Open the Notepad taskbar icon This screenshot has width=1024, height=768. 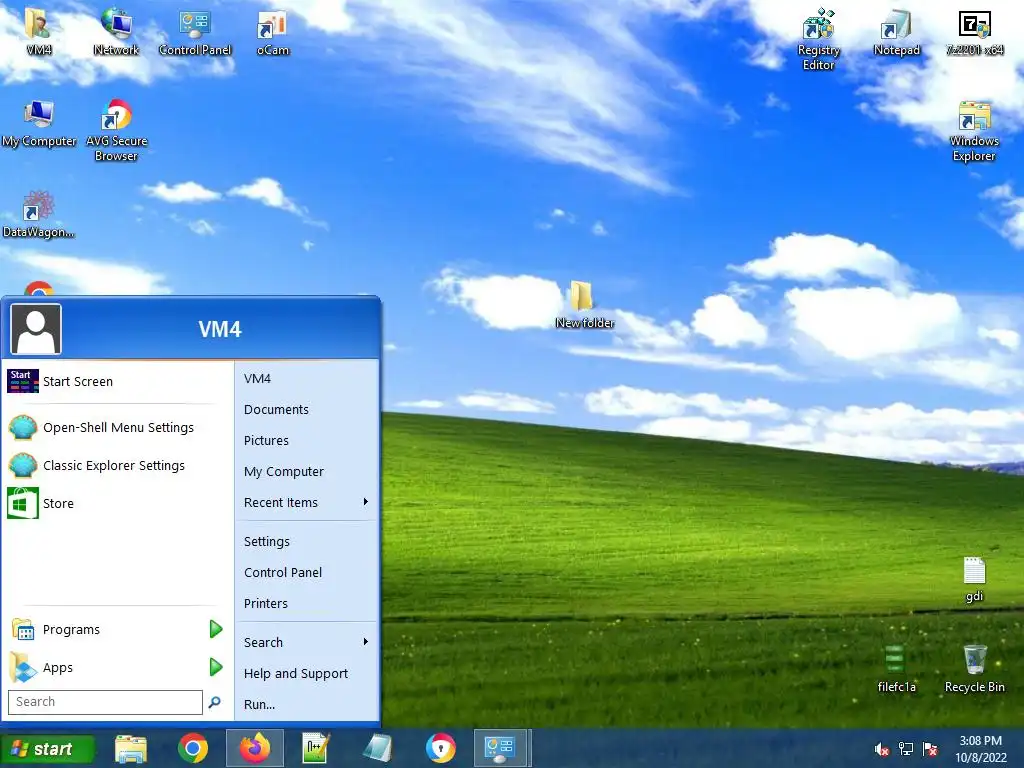377,748
